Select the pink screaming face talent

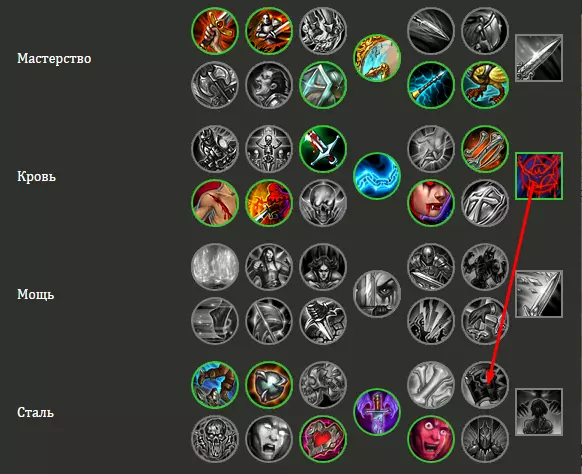431,439
